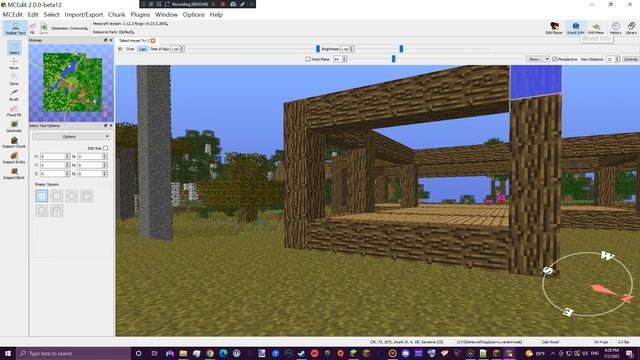
Task: Click the Save toolbar icon
Action: coord(44,28)
